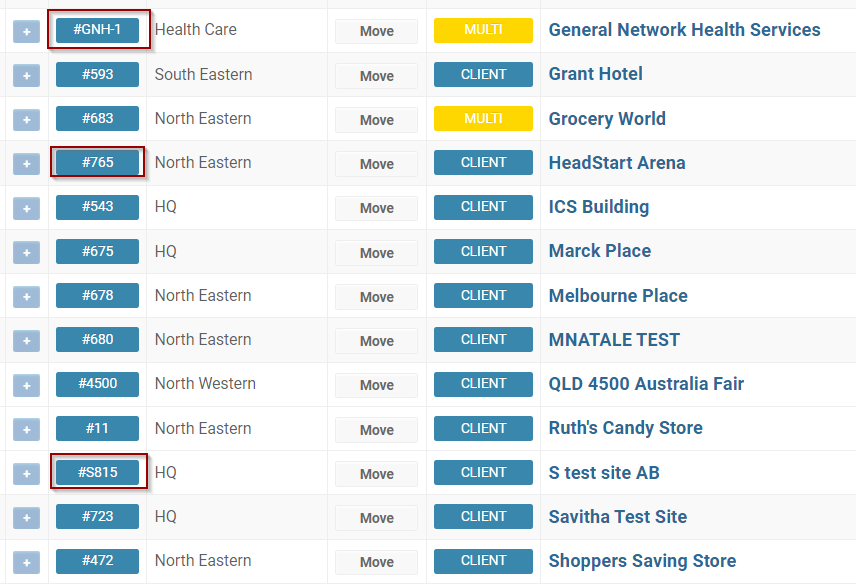
Task: Move the MNATALE TEST site
Action: point(377,341)
